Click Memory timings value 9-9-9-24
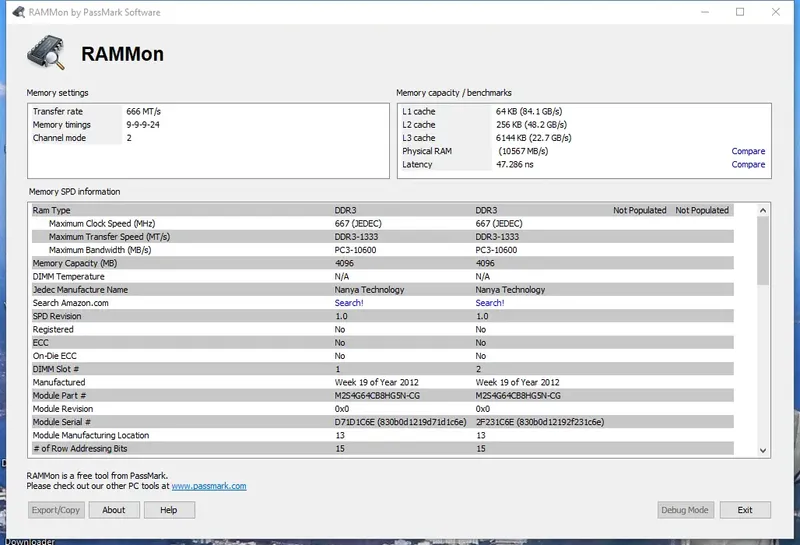Screen dimensions: 800x545 tap(143, 125)
